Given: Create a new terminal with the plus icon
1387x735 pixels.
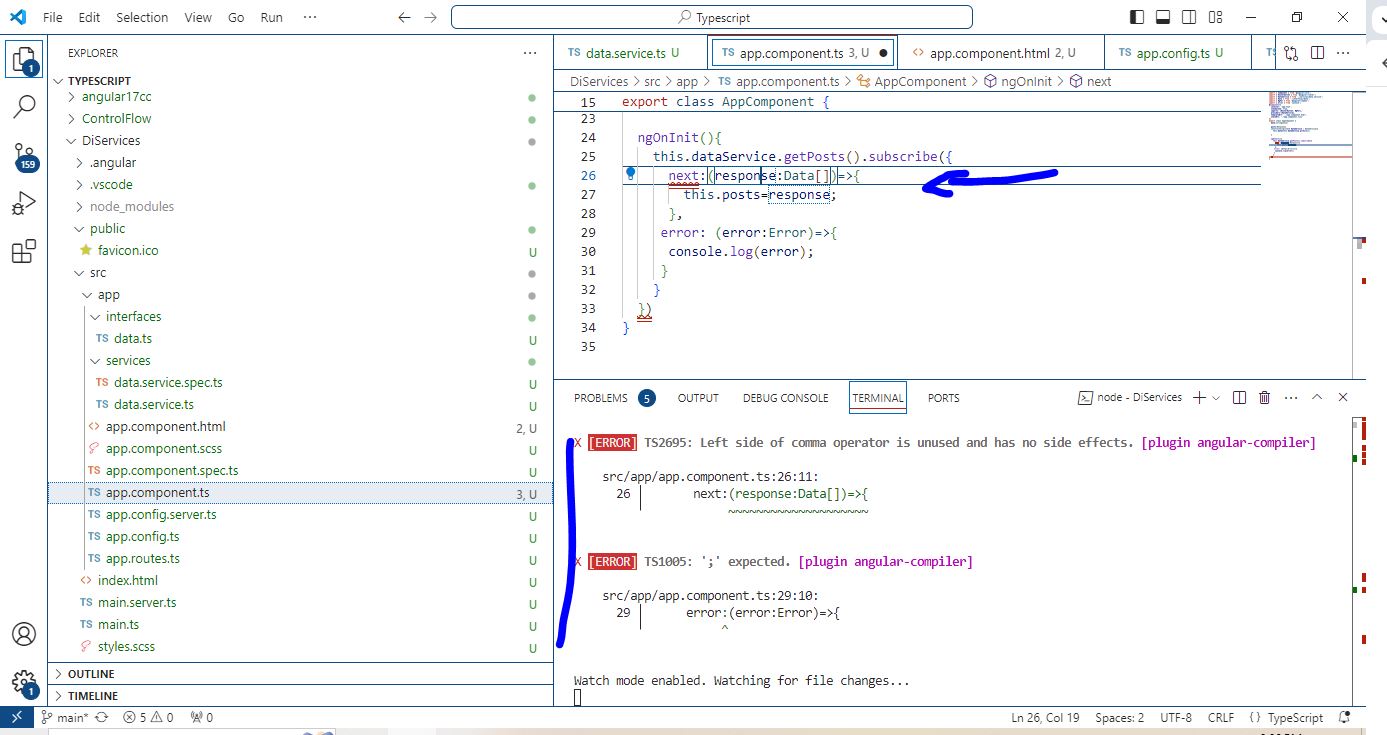Looking at the screenshot, I should coord(1199,397).
